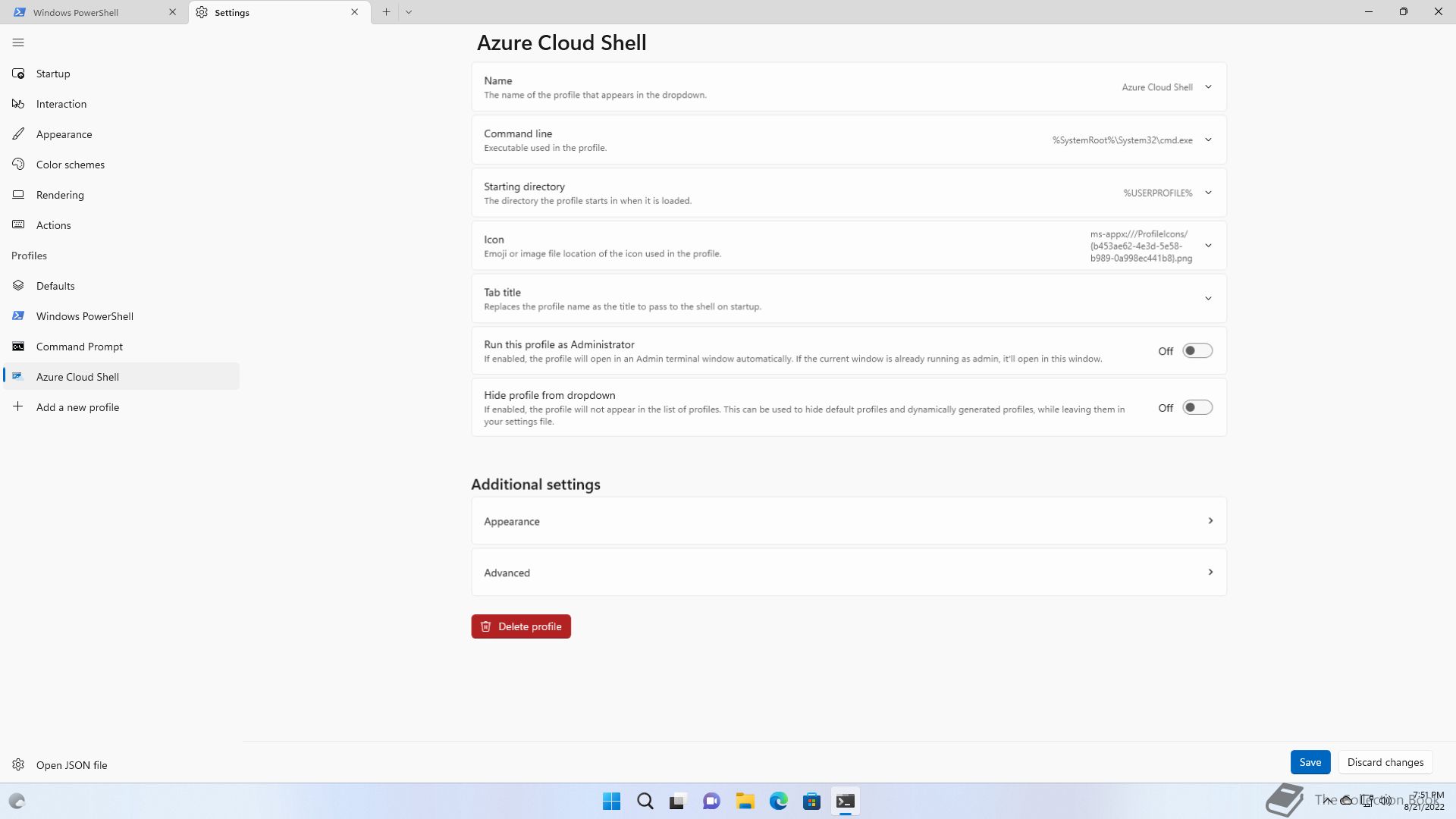Open taskbar Search
This screenshot has height=819, width=1456.
coord(645,802)
